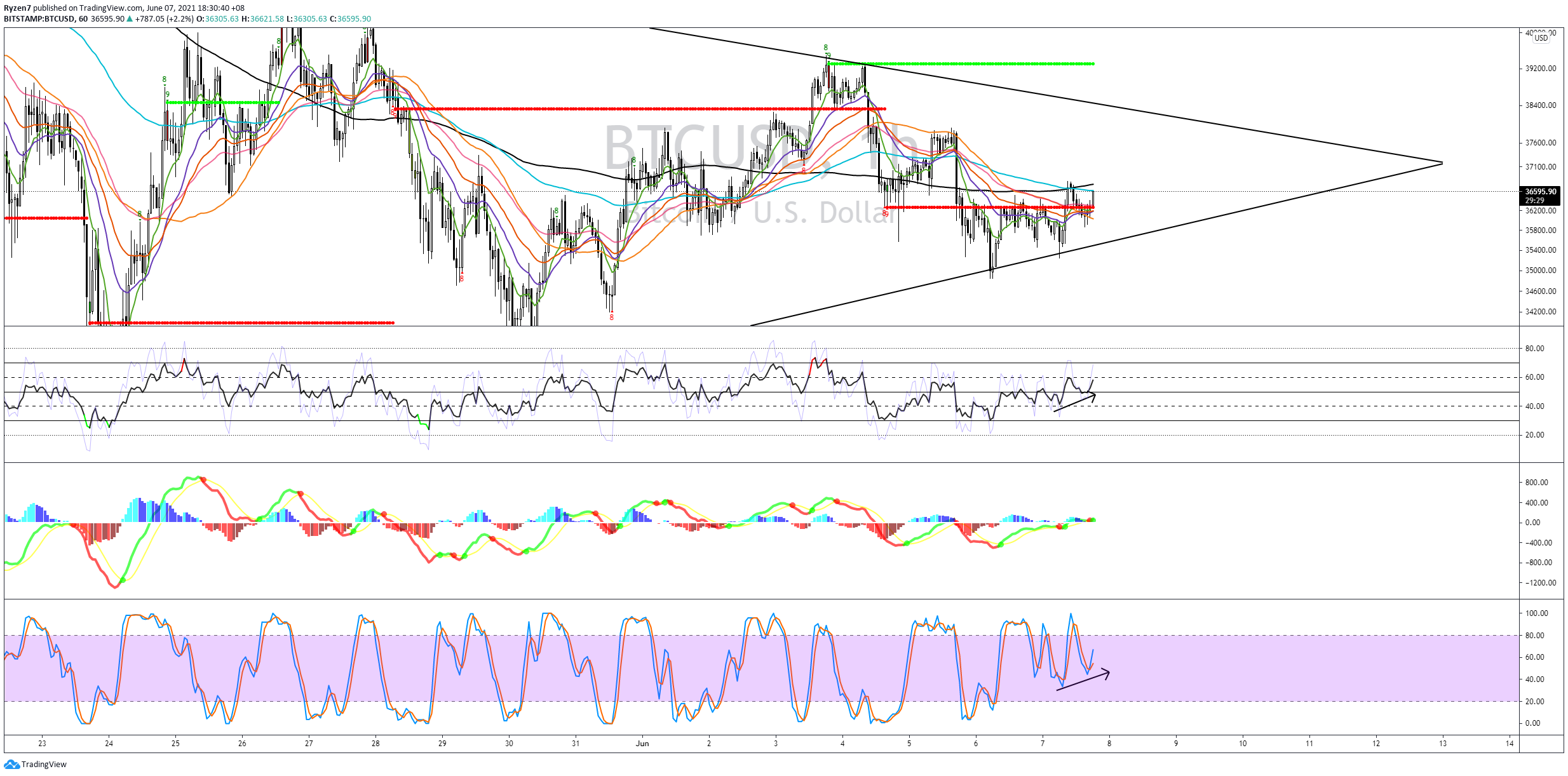Click the MACD 0.00 scale label
Image resolution: width=1568 pixels, height=776 pixels.
(x=1532, y=523)
